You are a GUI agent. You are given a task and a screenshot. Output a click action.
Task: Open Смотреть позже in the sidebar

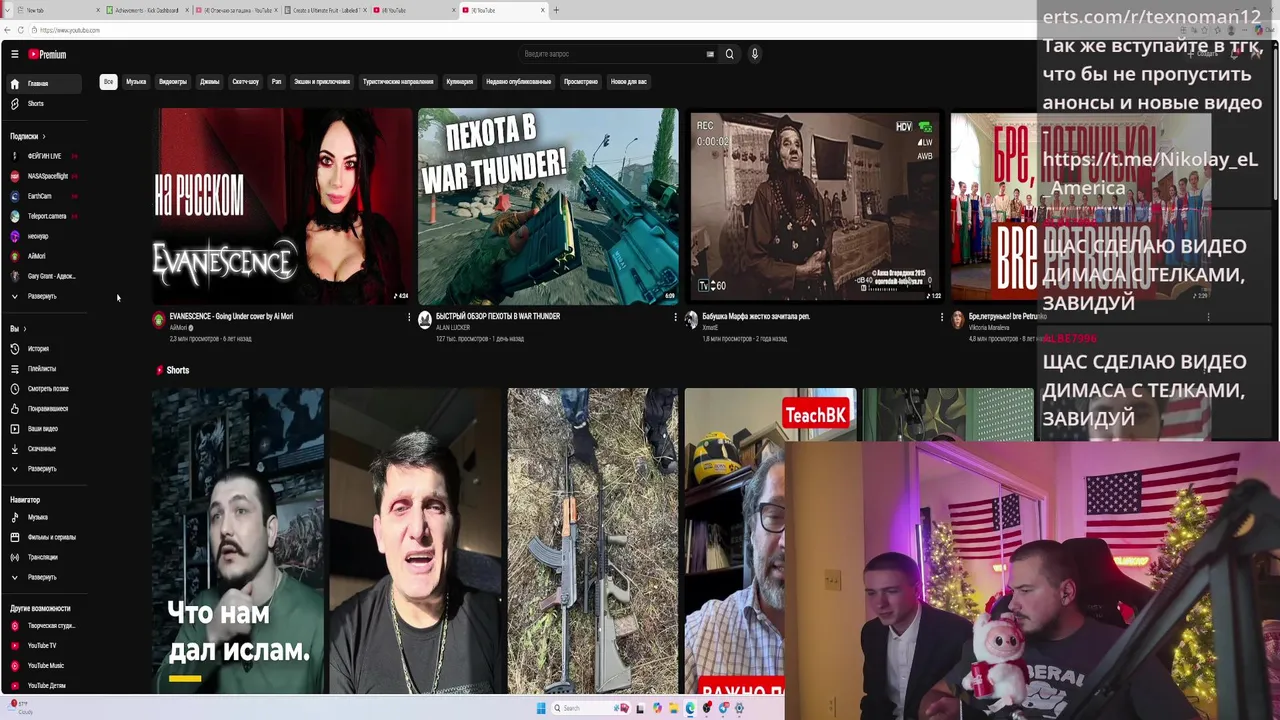[x=43, y=389]
